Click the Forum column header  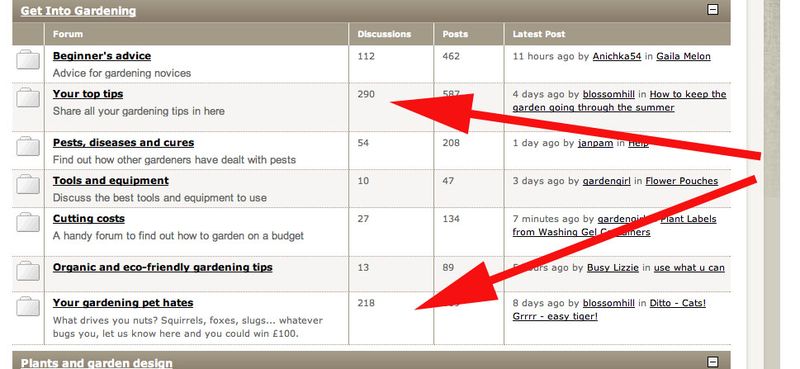click(x=68, y=34)
